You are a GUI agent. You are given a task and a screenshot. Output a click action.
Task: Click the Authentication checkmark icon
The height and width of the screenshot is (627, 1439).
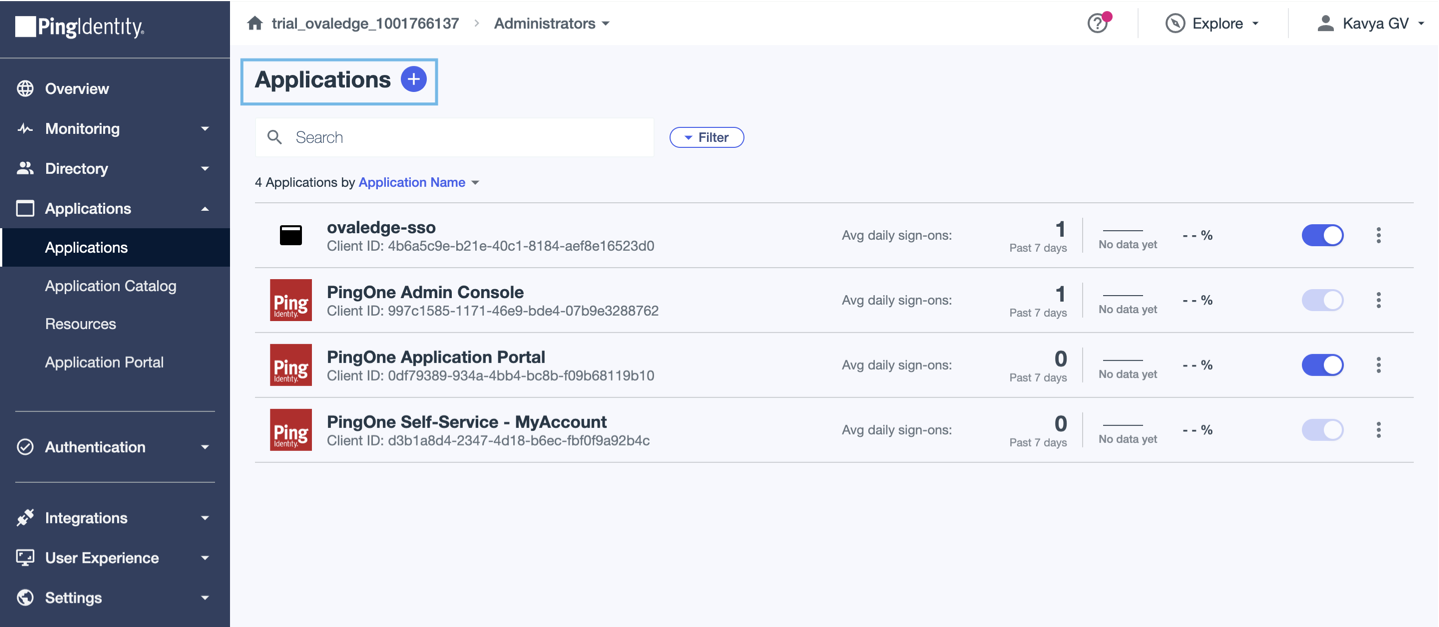pyautogui.click(x=25, y=447)
